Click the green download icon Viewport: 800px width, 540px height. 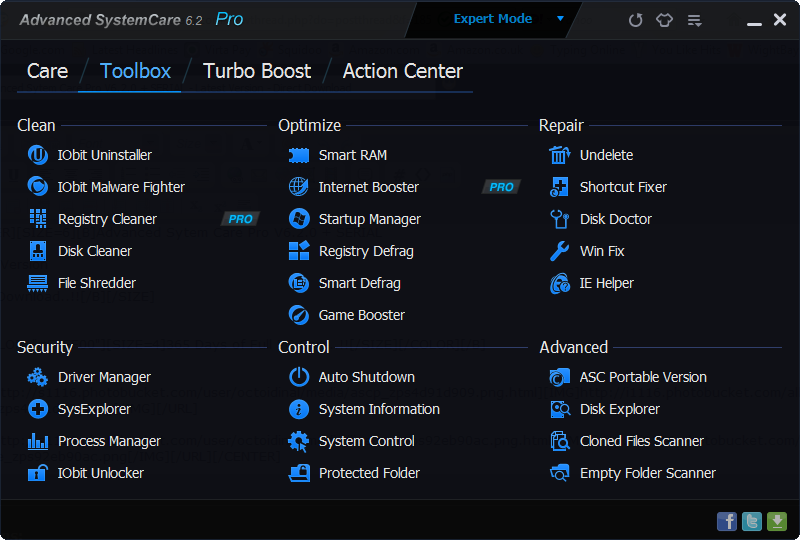(777, 521)
